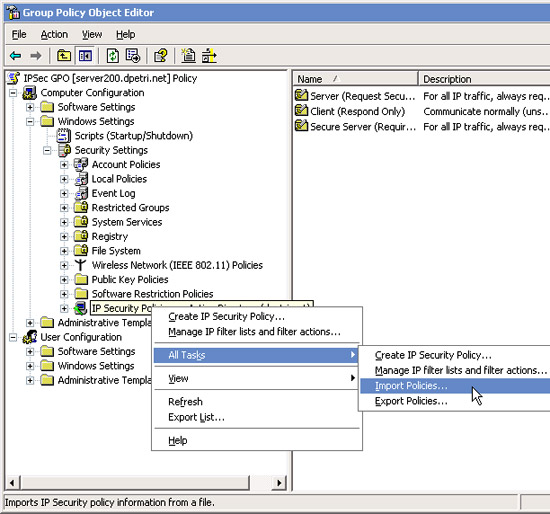Select the Client (Respond Only) row

[x=421, y=111]
